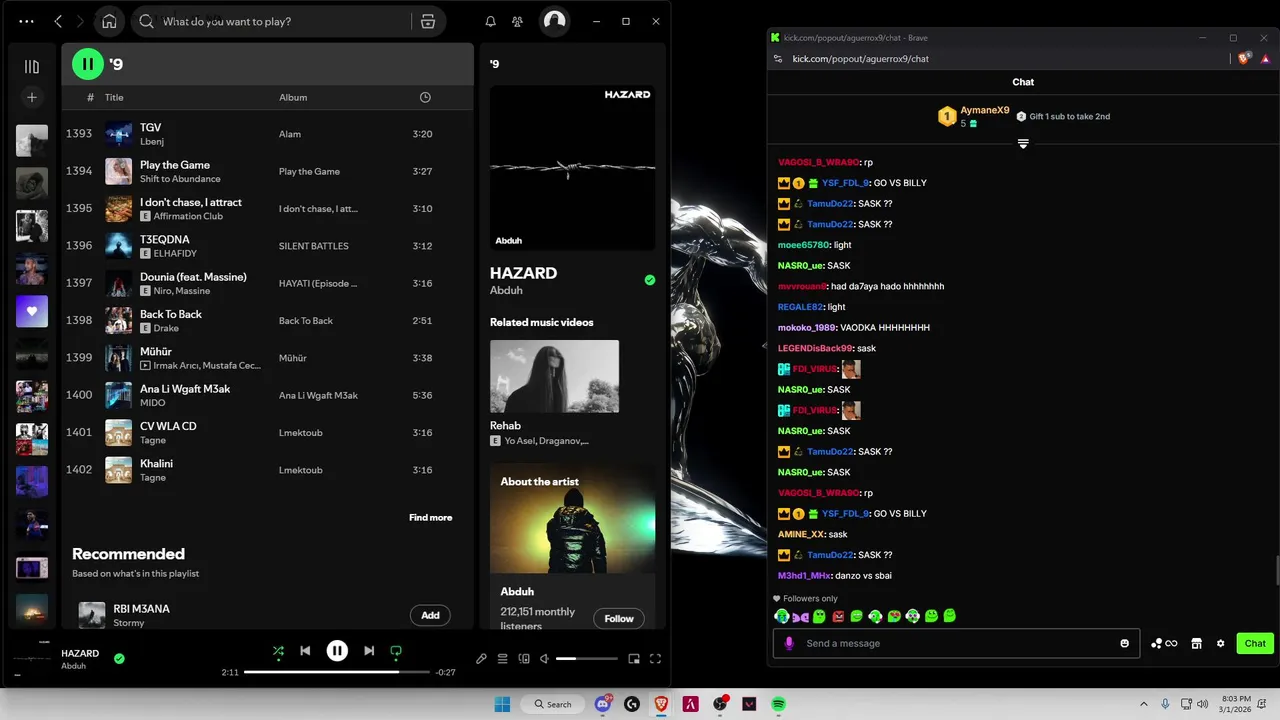Toggle saved checkmark in Now Playing panel
The width and height of the screenshot is (1280, 720).
tap(650, 280)
